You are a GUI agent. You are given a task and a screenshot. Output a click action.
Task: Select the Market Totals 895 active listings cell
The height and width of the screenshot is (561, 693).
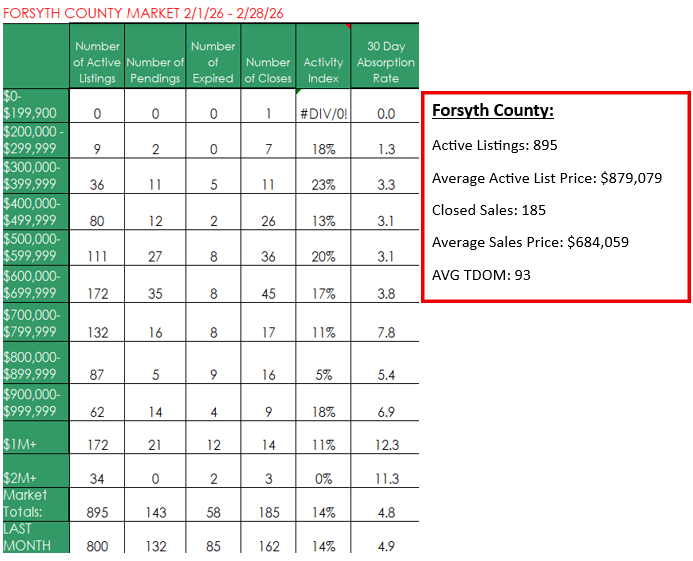97,511
